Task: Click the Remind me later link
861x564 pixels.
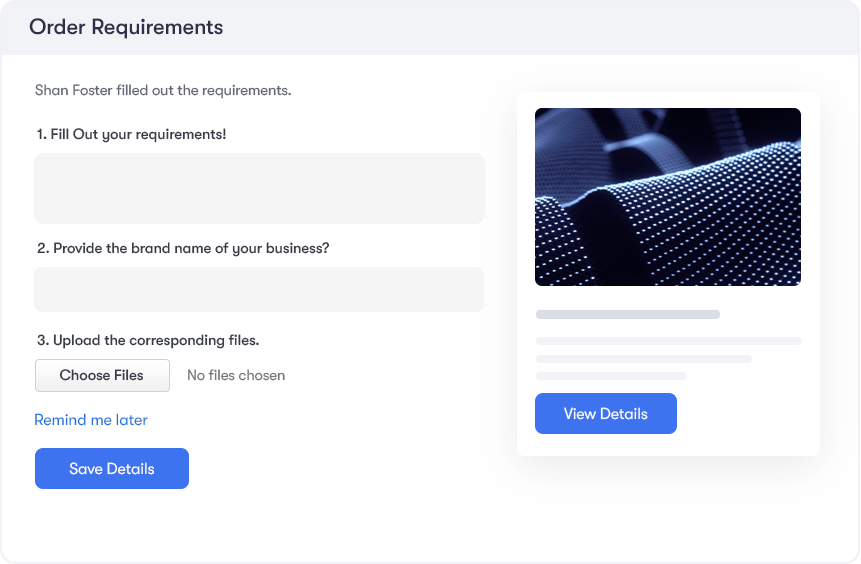Action: 91,420
